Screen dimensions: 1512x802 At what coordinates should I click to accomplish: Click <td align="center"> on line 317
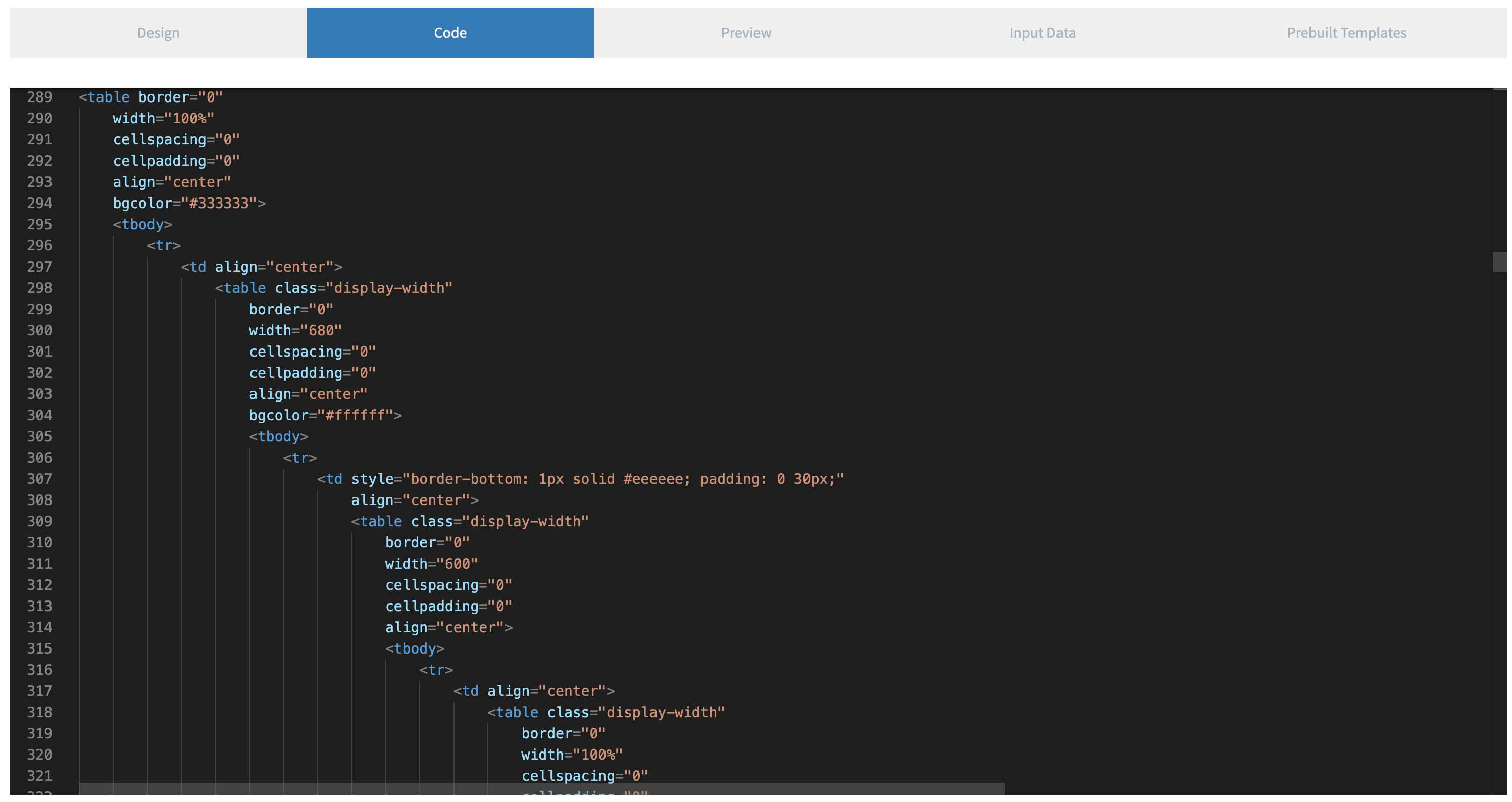click(x=534, y=691)
